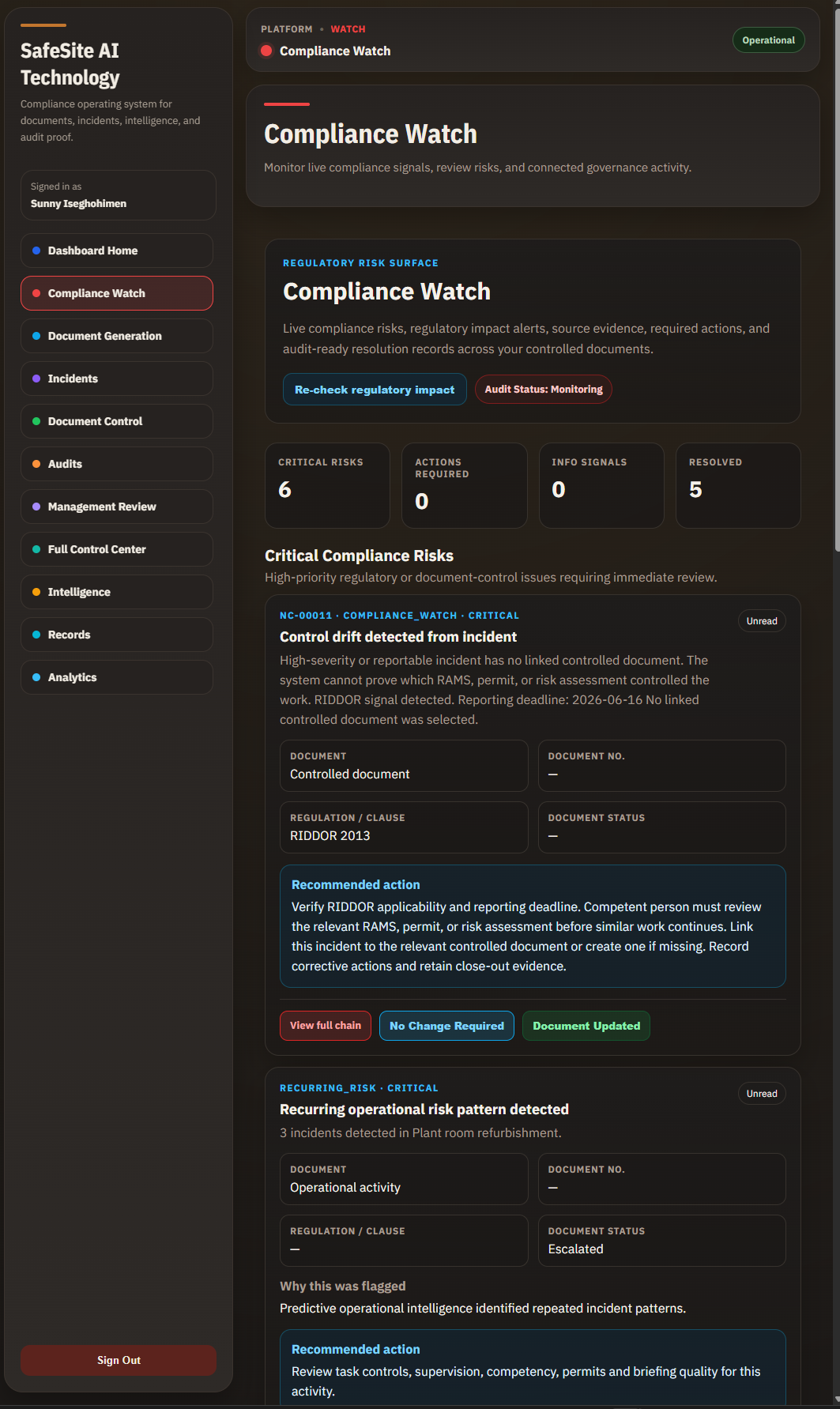Go to Full Control Center
The image size is (840, 1409).
[x=117, y=549]
